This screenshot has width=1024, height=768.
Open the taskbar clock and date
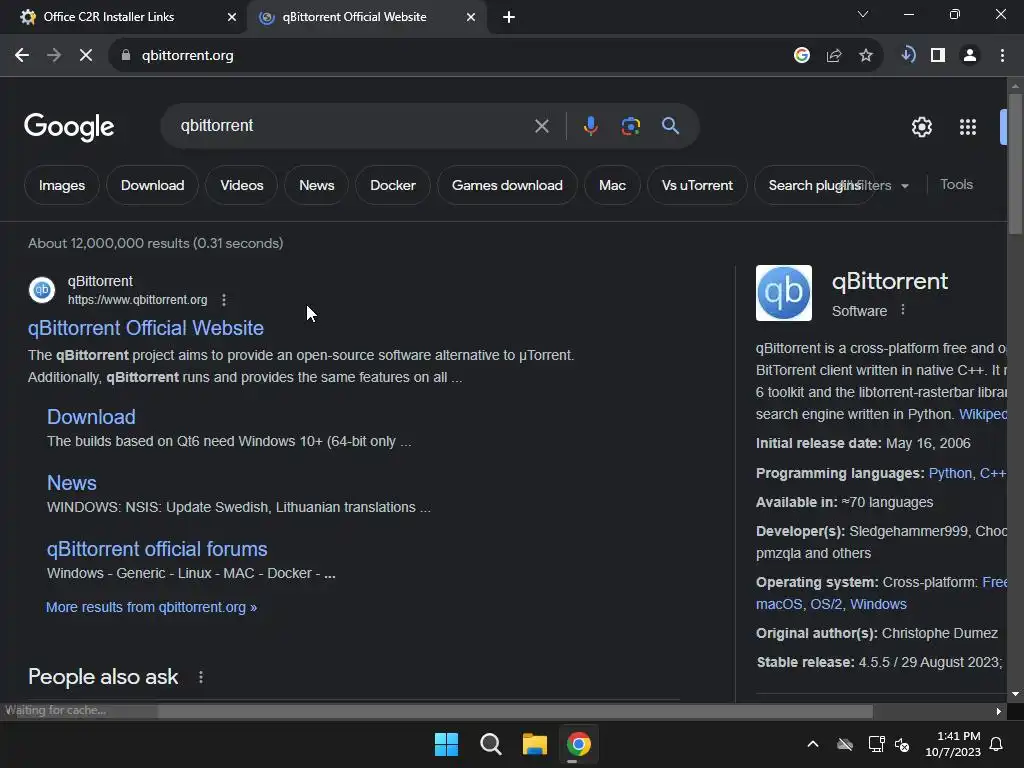[x=953, y=744]
